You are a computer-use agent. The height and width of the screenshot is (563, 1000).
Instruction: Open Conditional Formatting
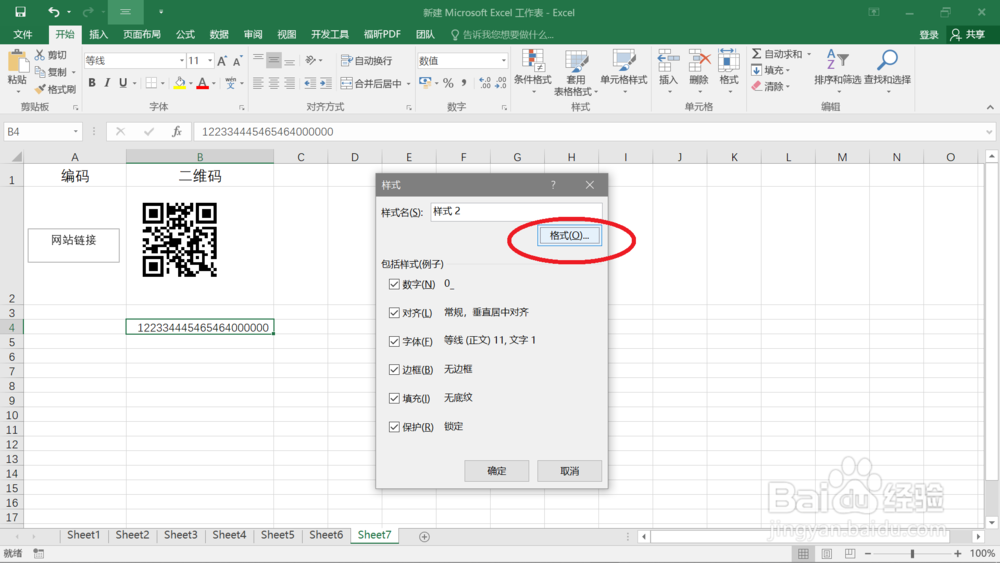(533, 72)
